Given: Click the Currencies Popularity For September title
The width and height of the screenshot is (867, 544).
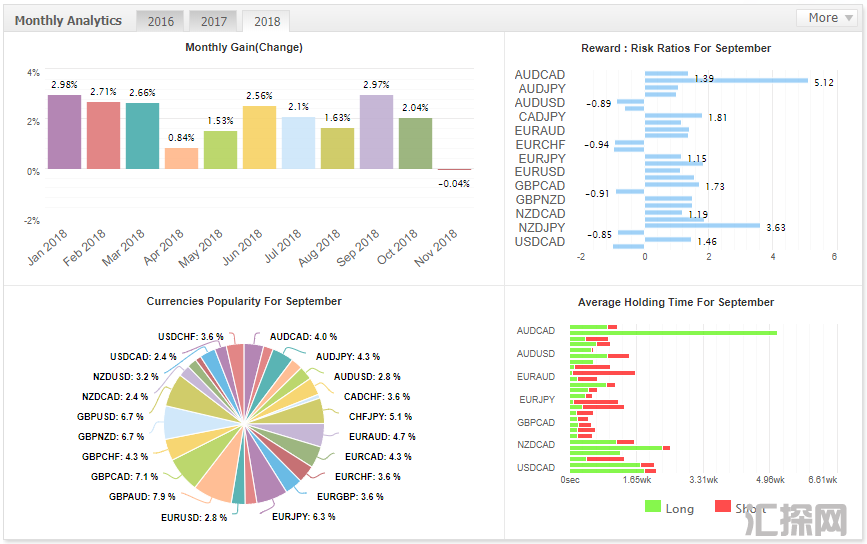Looking at the screenshot, I should [x=244, y=301].
